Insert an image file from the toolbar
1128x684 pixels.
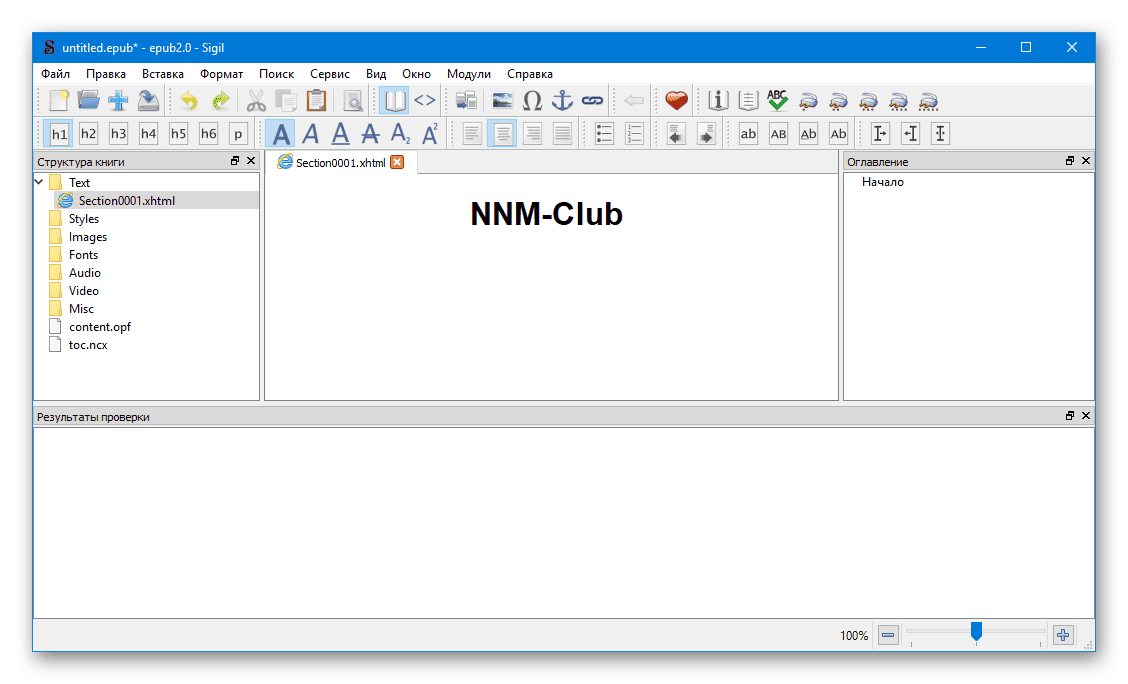point(502,101)
